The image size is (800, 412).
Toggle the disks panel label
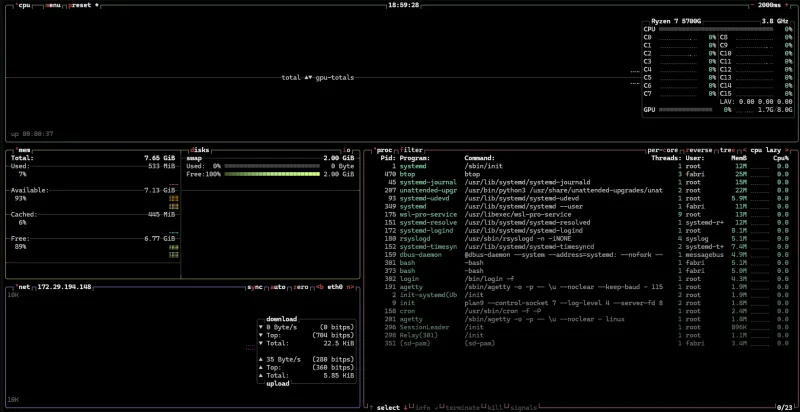pyautogui.click(x=199, y=150)
